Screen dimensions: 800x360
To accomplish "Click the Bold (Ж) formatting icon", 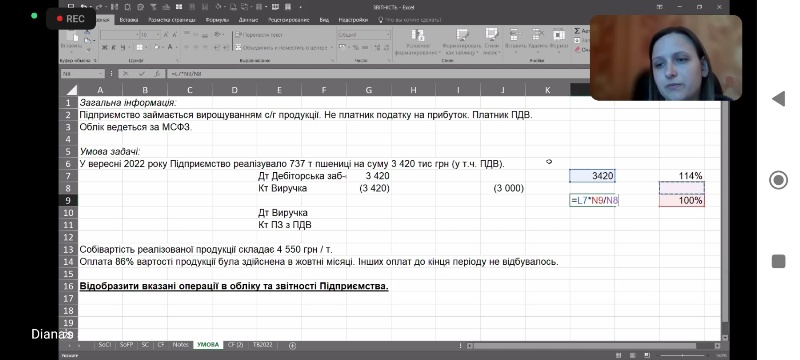I will (x=105, y=47).
